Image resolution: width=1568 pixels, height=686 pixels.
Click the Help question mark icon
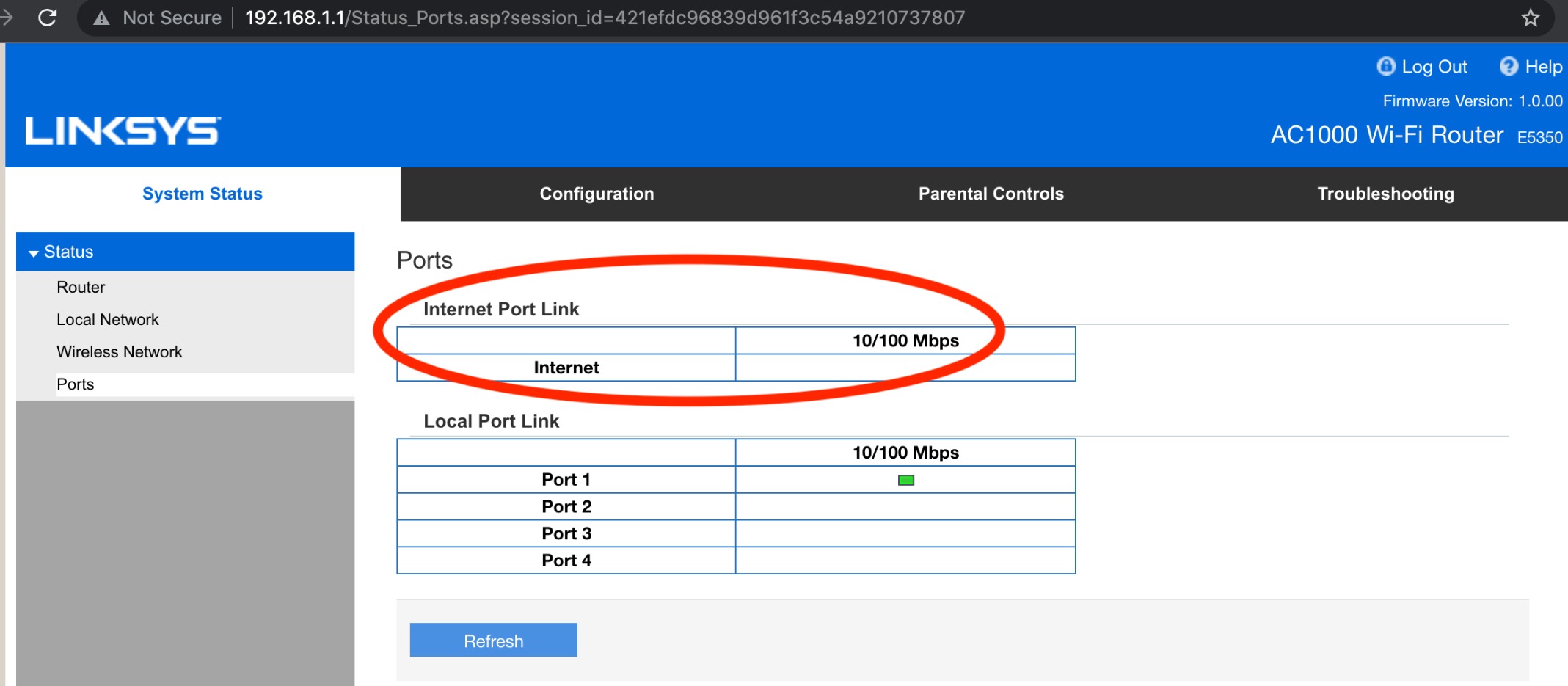1509,67
